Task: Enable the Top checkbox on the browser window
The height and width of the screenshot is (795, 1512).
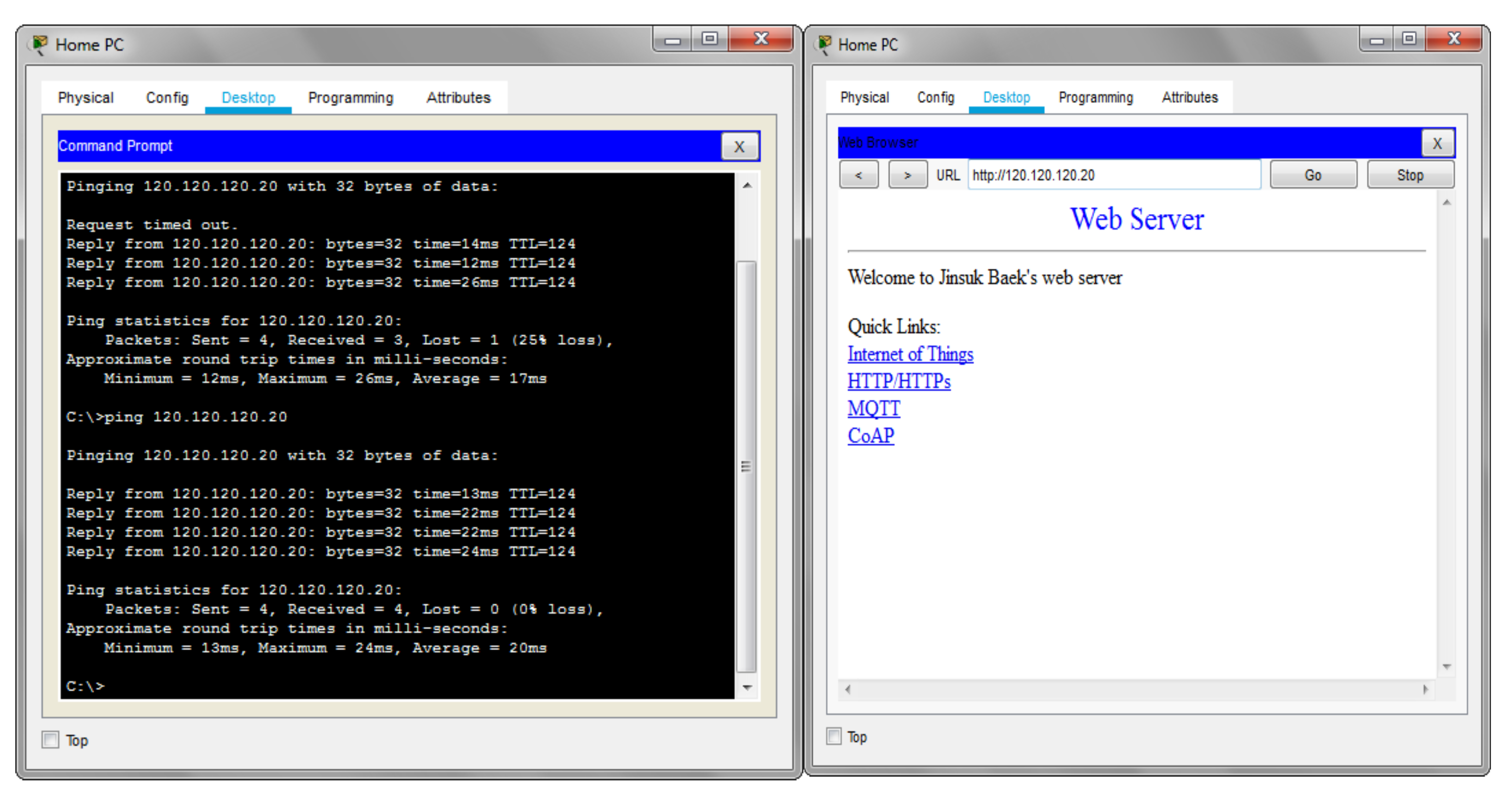Action: click(834, 737)
